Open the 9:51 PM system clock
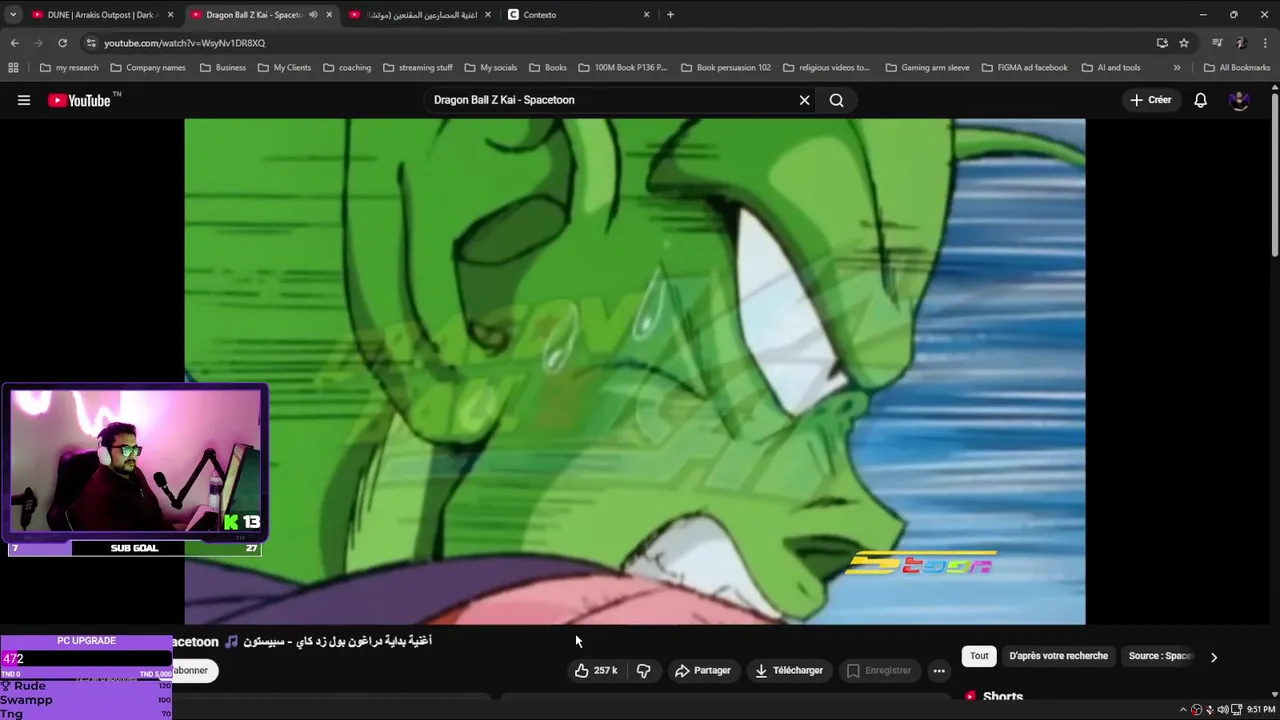The width and height of the screenshot is (1280, 720). pos(1260,709)
